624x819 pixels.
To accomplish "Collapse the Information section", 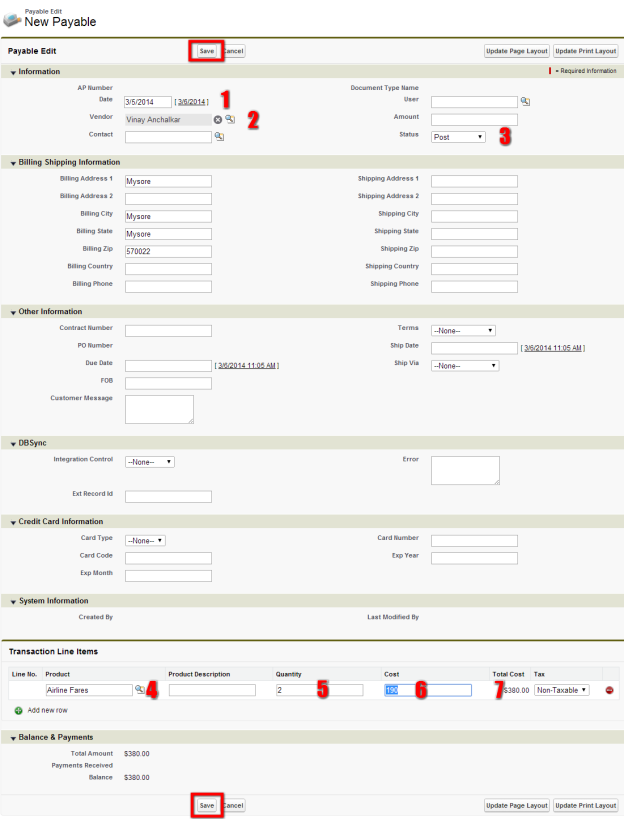I will 13,72.
